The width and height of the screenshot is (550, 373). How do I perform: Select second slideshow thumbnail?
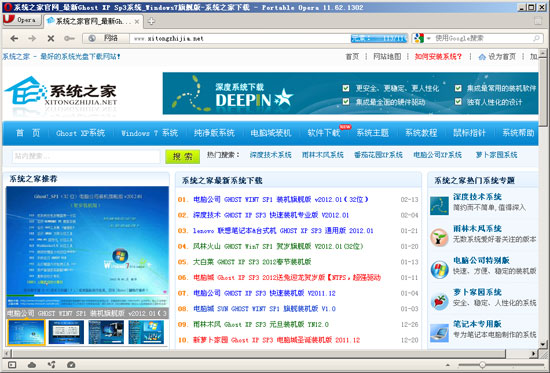(66, 332)
